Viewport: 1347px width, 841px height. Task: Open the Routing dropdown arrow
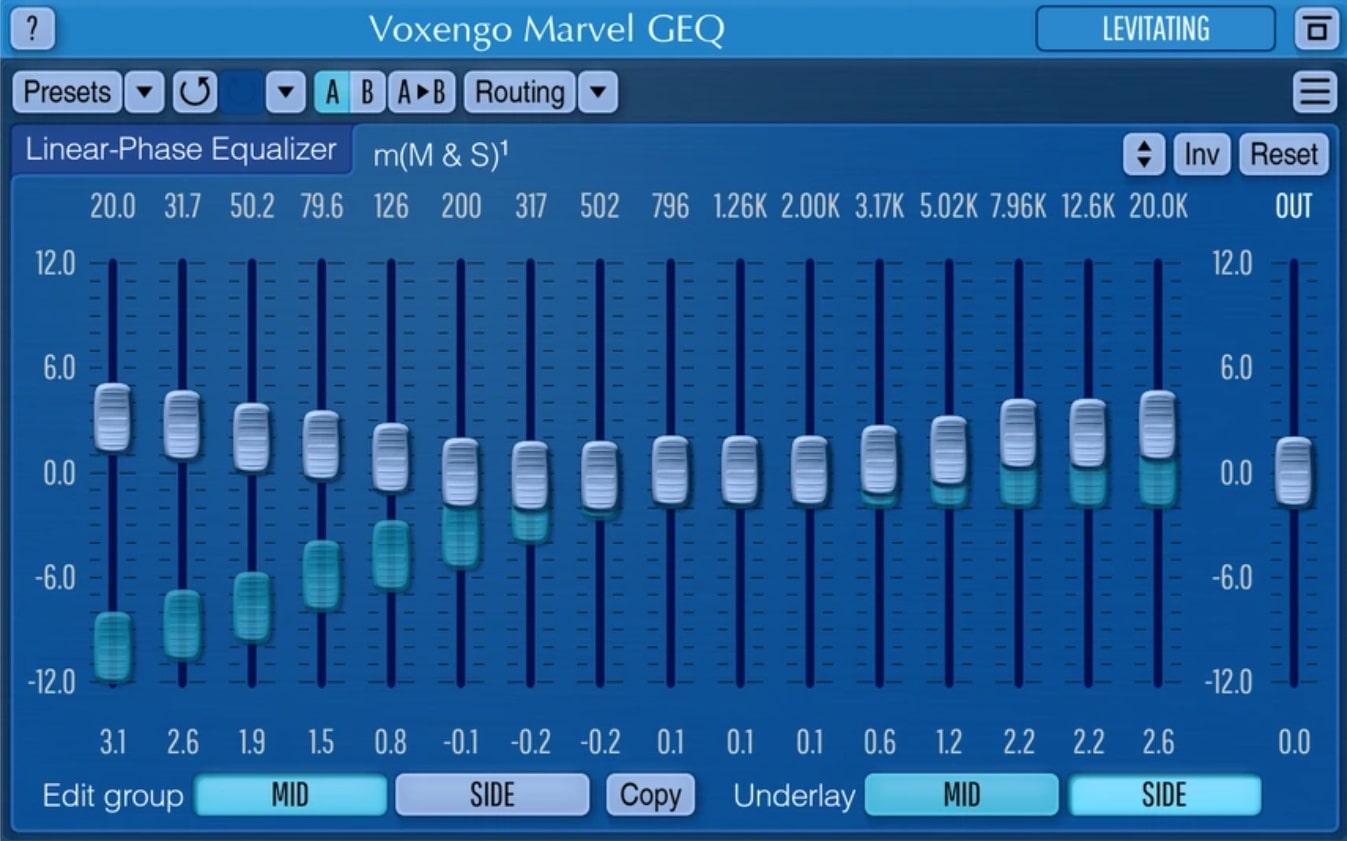click(598, 92)
